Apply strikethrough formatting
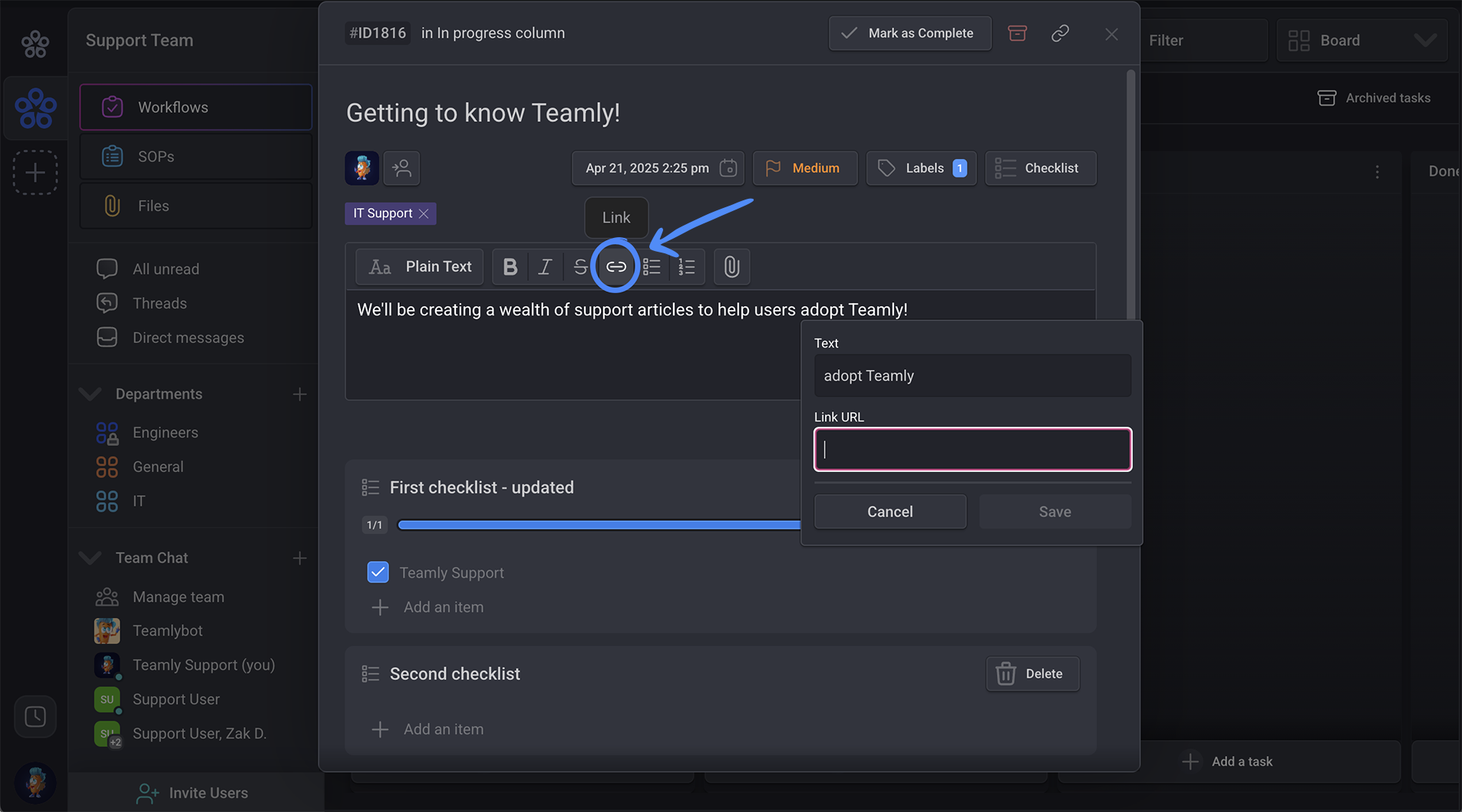Screen dimensions: 1462x812 pos(580,266)
